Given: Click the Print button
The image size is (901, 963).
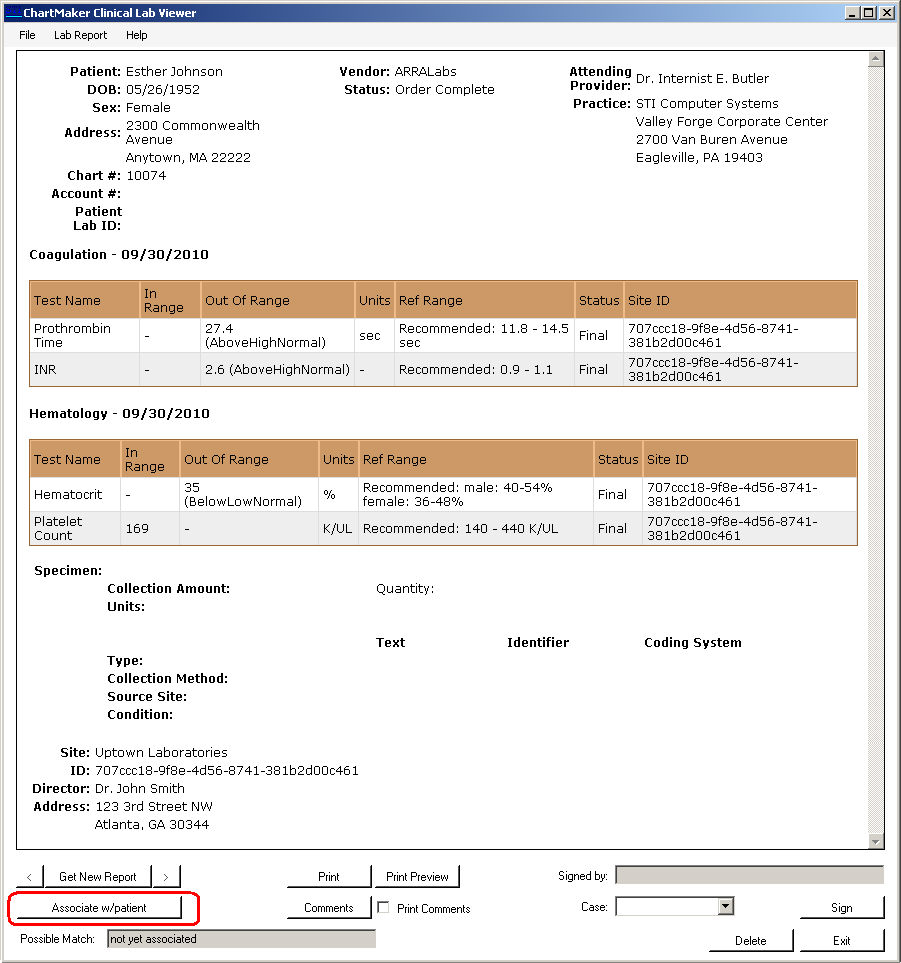Looking at the screenshot, I should (329, 876).
